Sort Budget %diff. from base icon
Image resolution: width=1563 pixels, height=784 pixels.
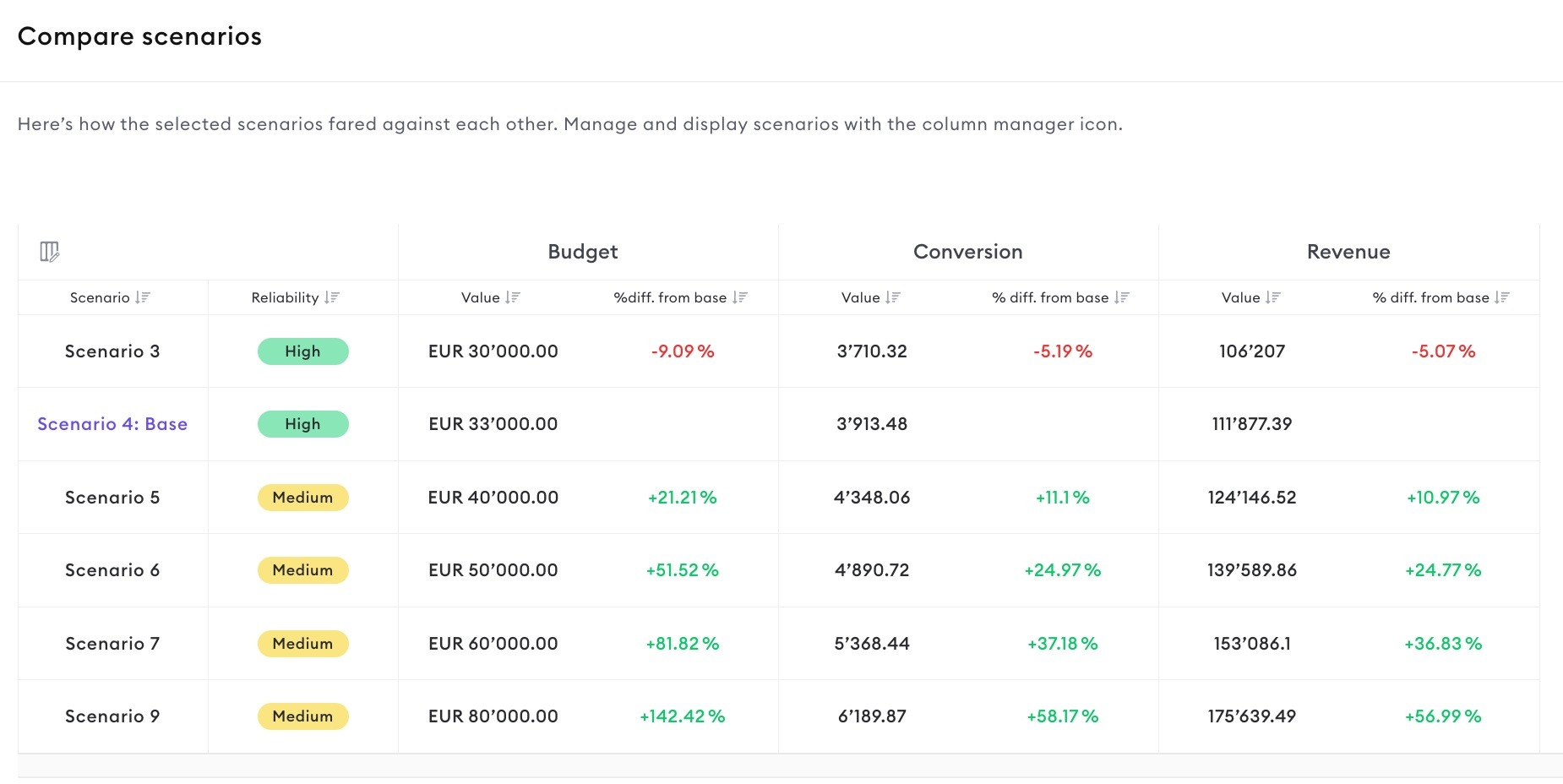pos(740,297)
